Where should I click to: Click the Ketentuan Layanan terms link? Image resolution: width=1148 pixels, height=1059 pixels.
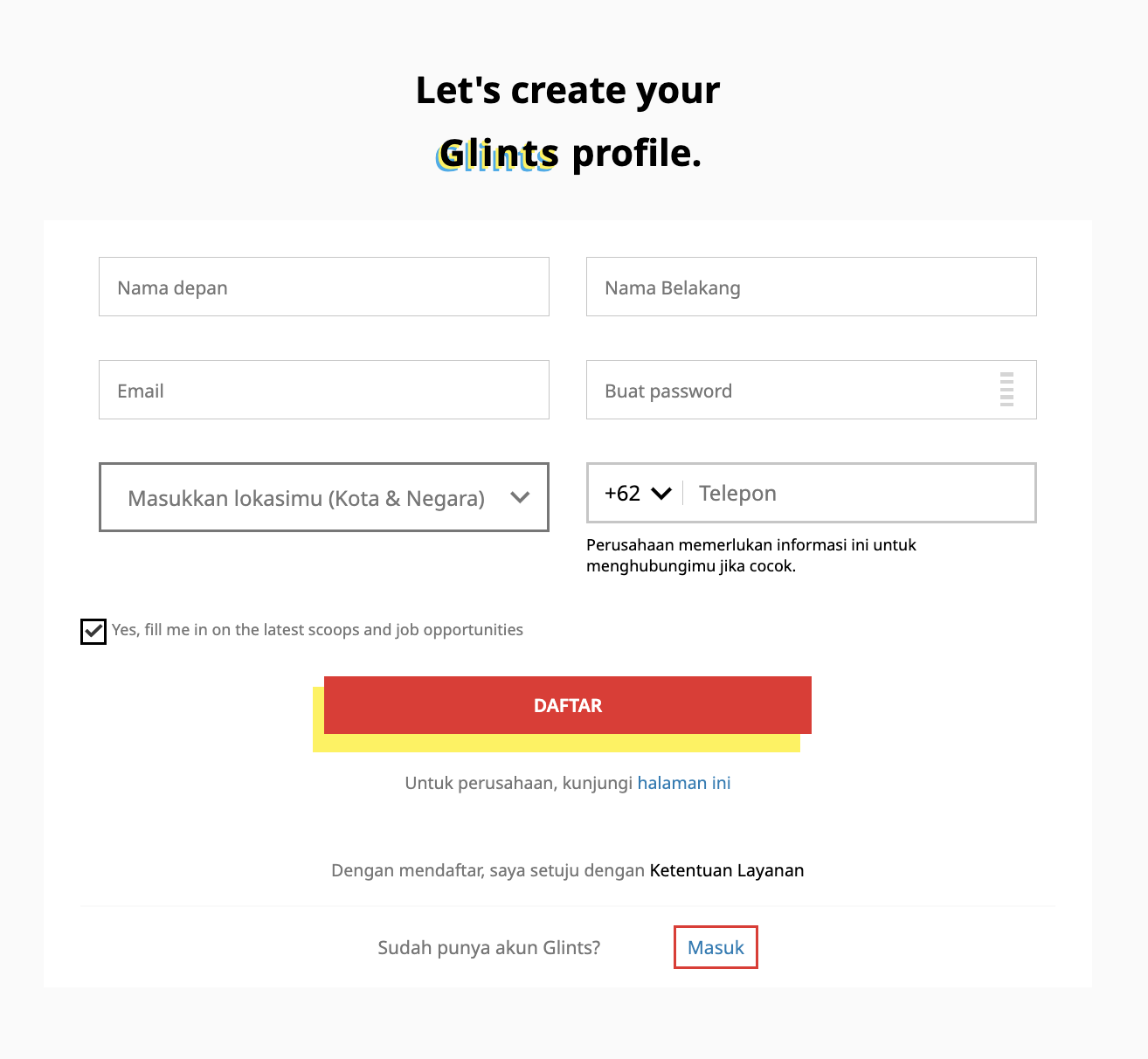[x=726, y=870]
